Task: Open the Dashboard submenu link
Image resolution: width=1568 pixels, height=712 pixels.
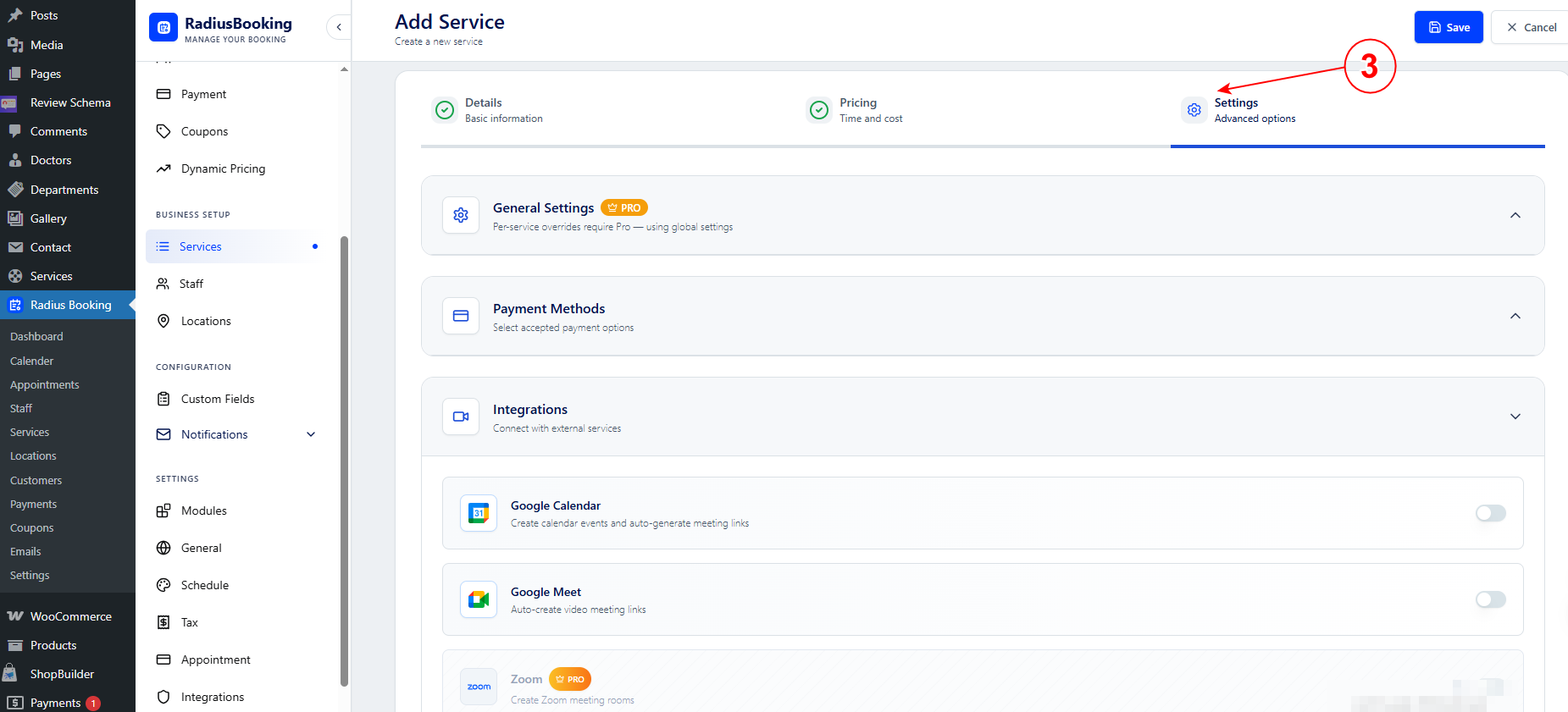Action: pos(36,336)
